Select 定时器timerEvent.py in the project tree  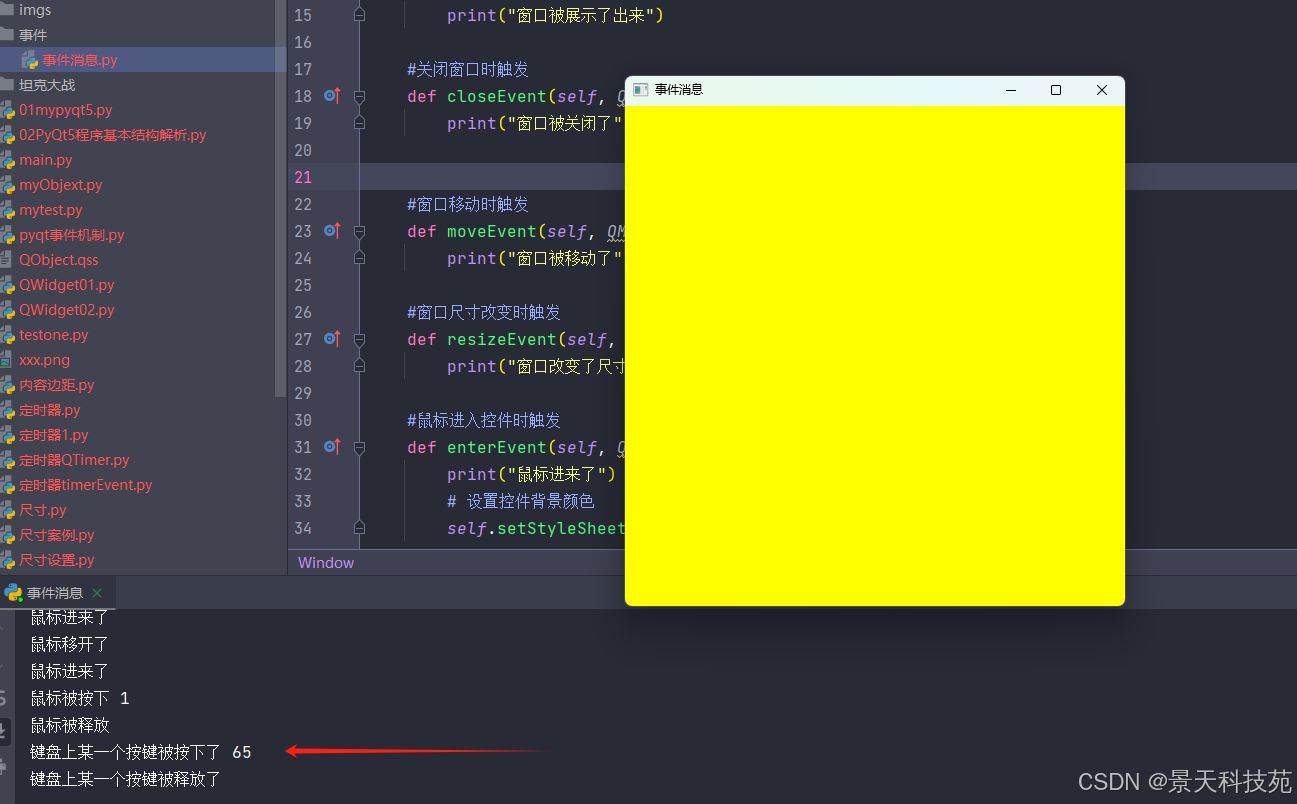pos(85,485)
